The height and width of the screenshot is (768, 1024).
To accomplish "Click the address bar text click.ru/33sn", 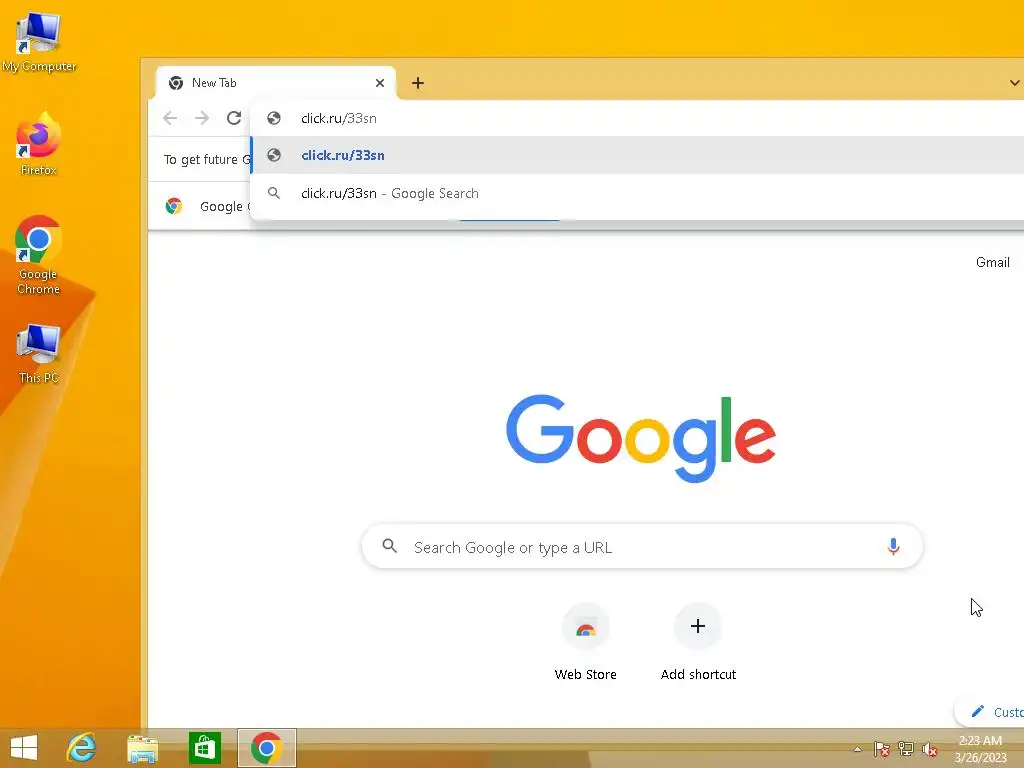I will tap(338, 118).
